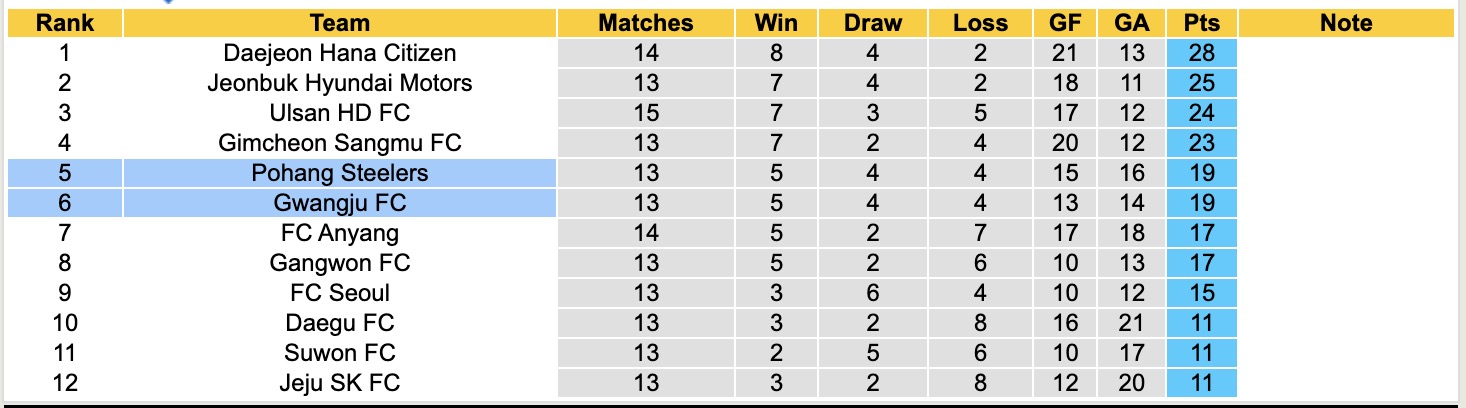The width and height of the screenshot is (1466, 408).
Task: Sort by the Matches column header
Action: point(646,23)
